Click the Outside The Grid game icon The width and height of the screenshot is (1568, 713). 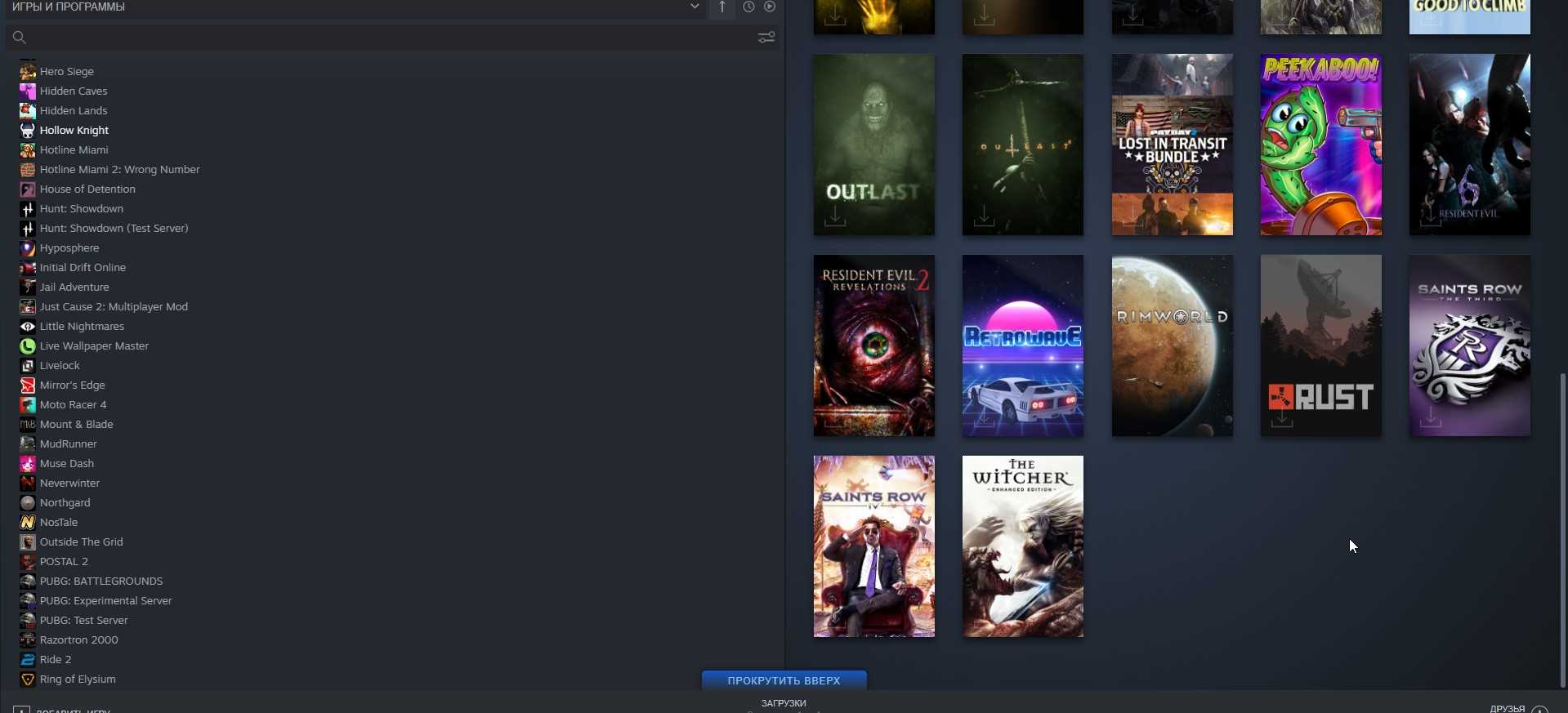tap(28, 542)
